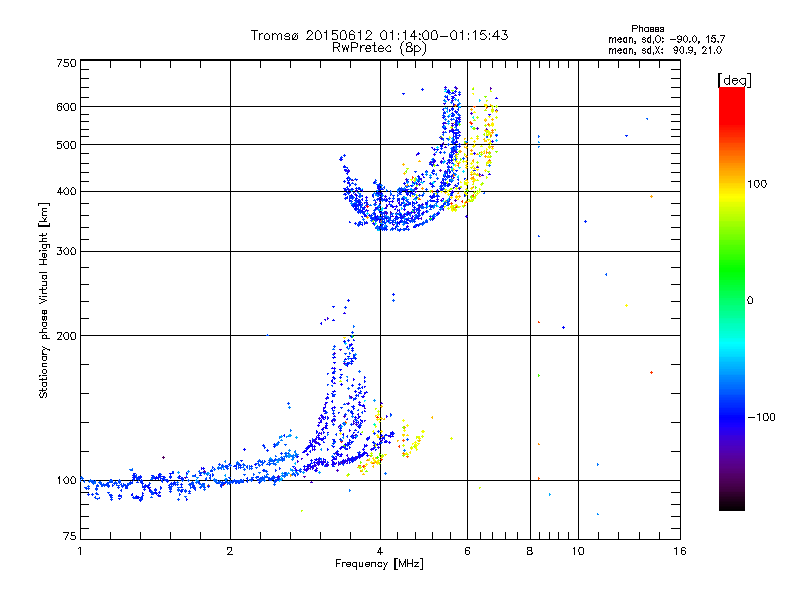Click the 'Frequency [MHz]' axis title
The width and height of the screenshot is (800, 600).
[379, 564]
